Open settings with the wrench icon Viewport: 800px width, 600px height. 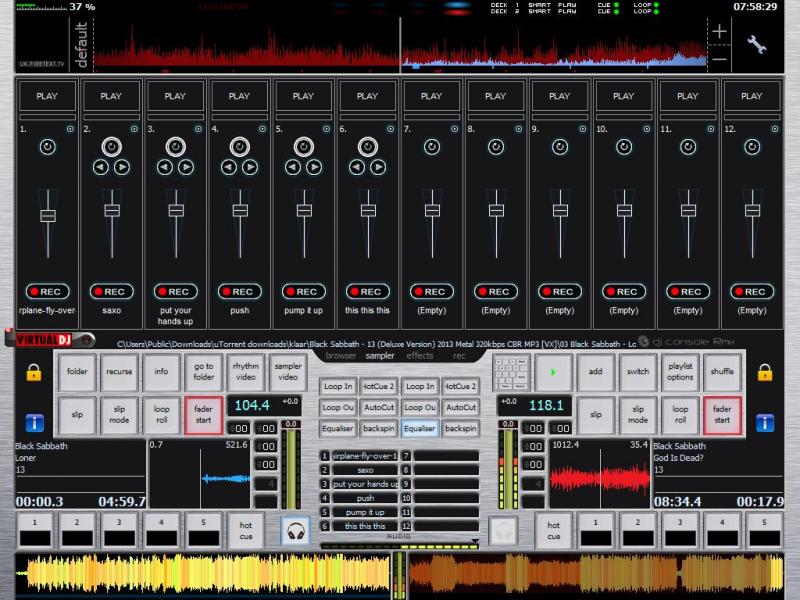757,44
